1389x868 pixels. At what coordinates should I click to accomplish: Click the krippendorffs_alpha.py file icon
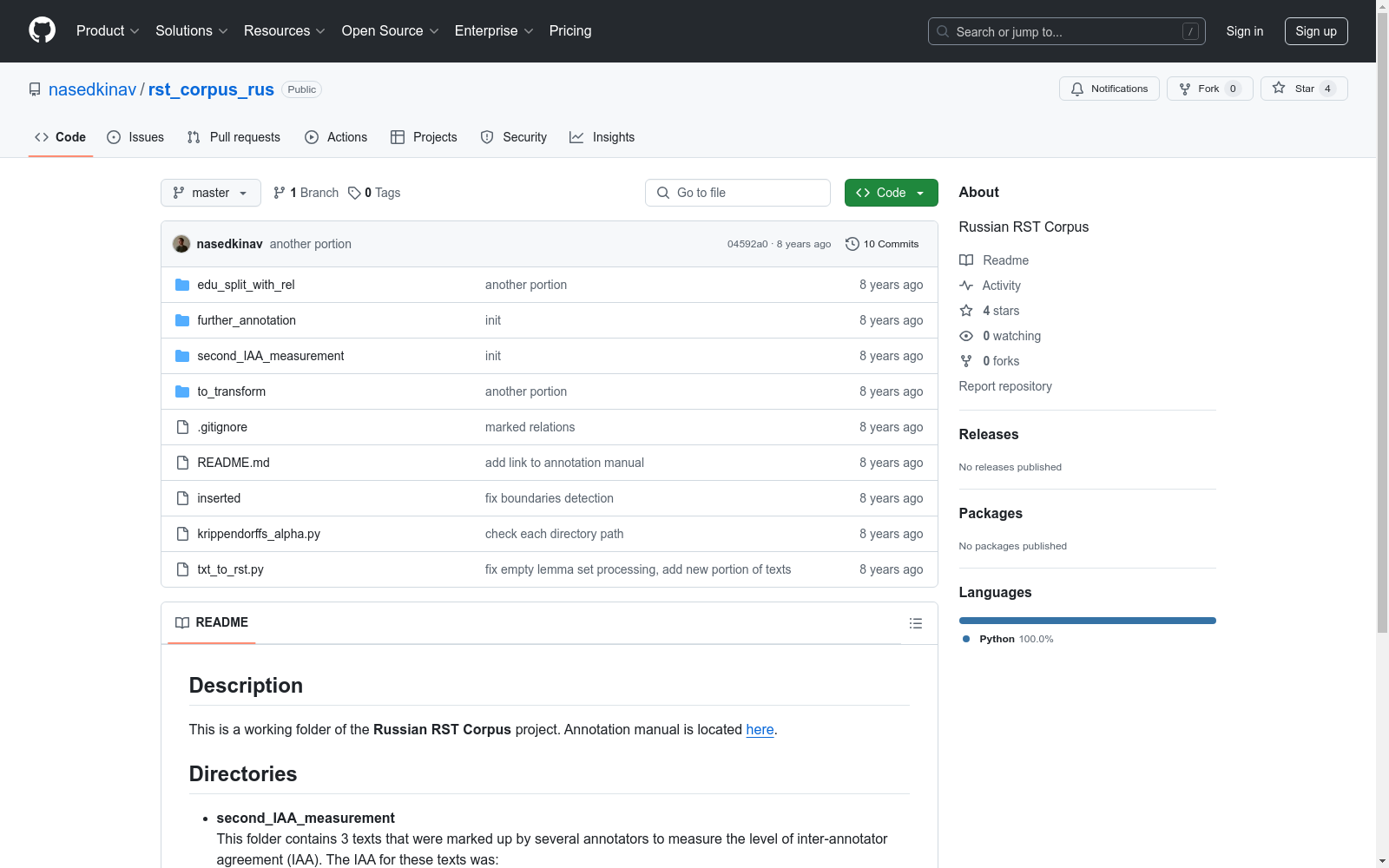pyautogui.click(x=182, y=534)
